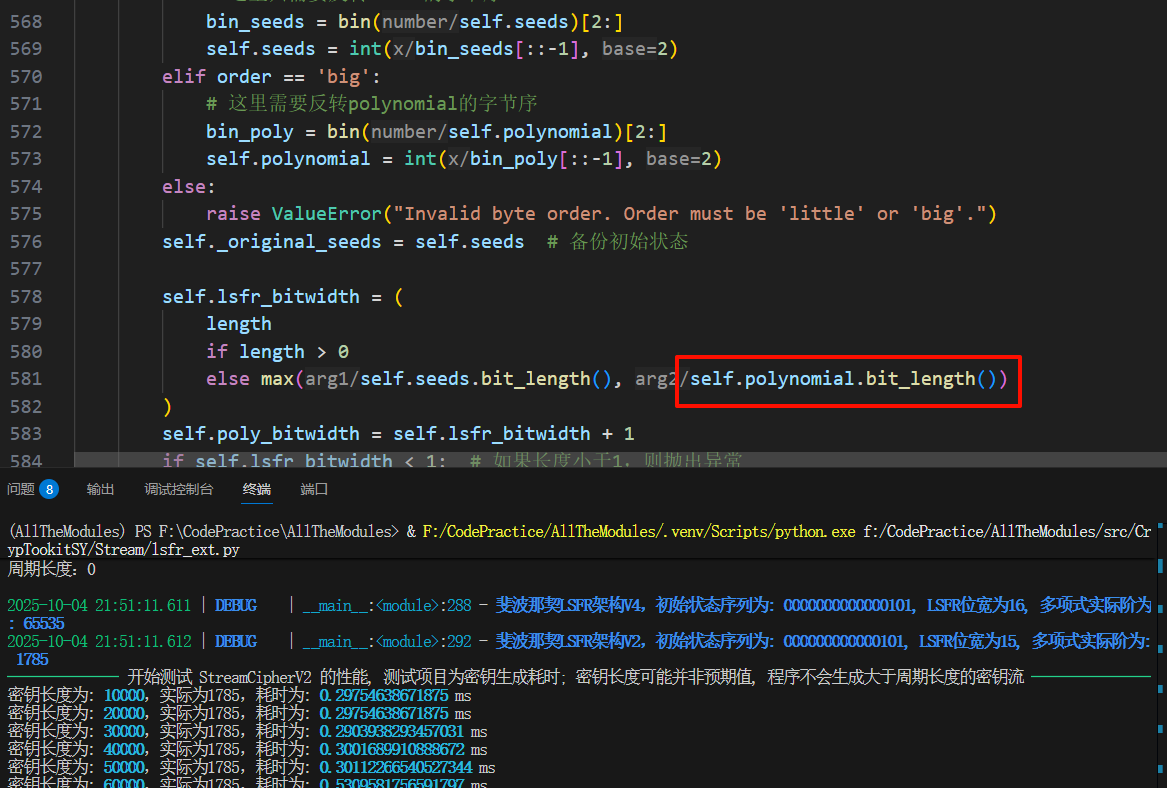Viewport: 1167px width, 788px height.
Task: Open the python.exe path link in terminal
Action: click(x=639, y=532)
